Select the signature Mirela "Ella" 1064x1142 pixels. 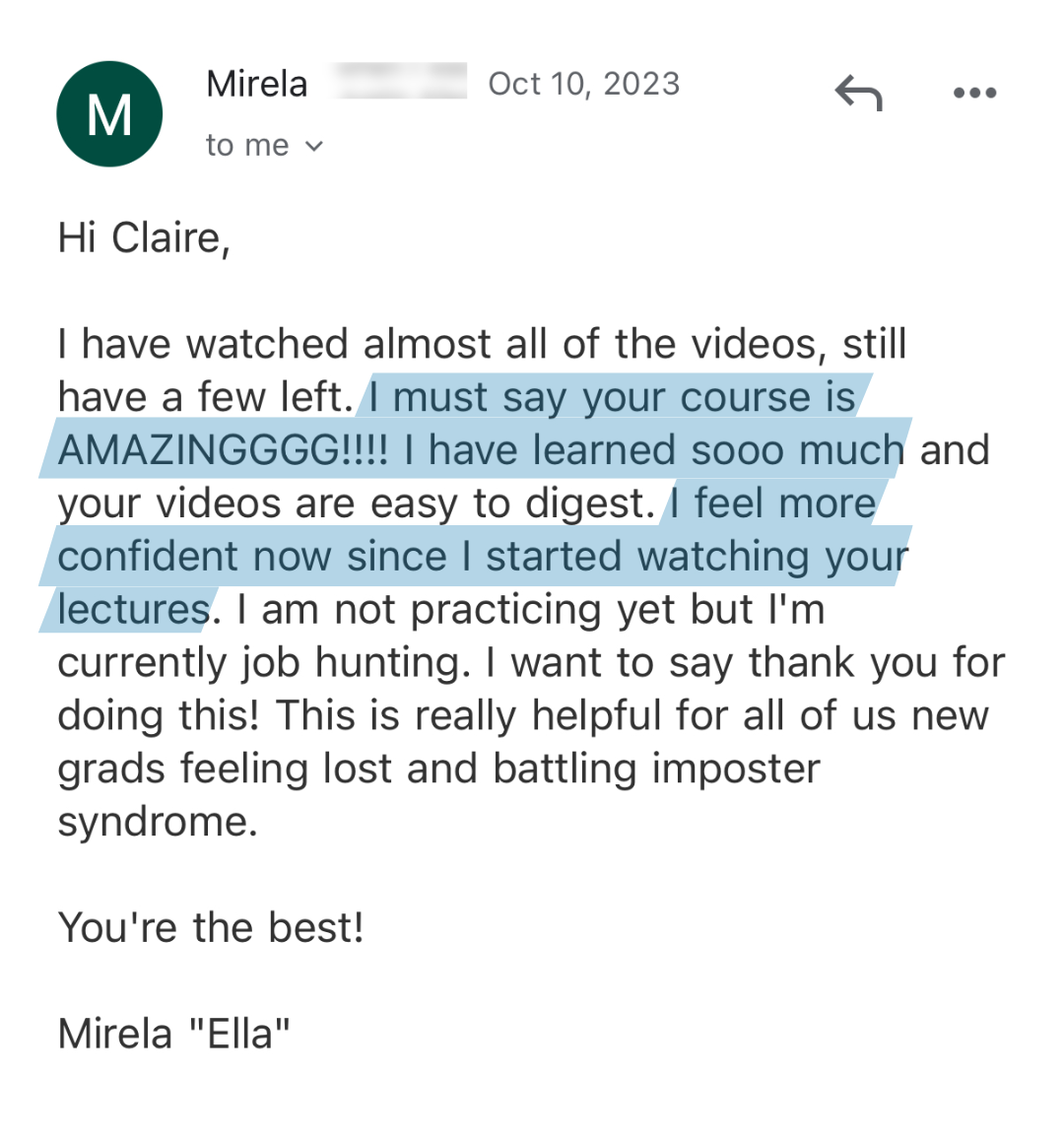172,1033
